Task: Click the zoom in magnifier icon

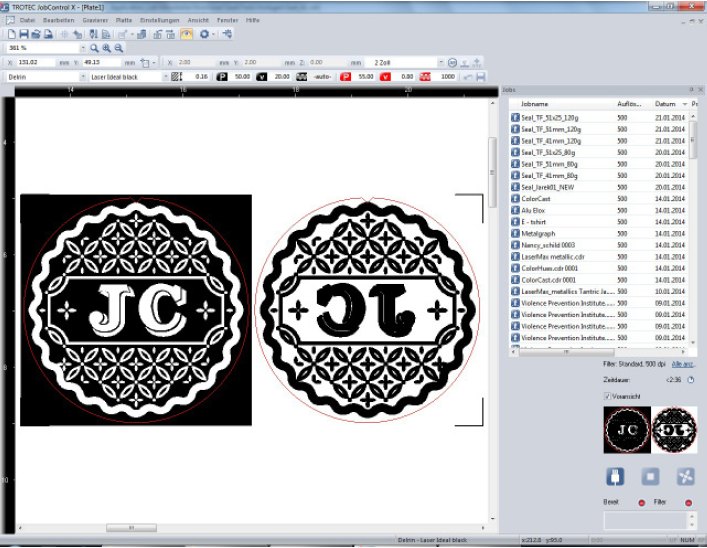Action: [107, 48]
